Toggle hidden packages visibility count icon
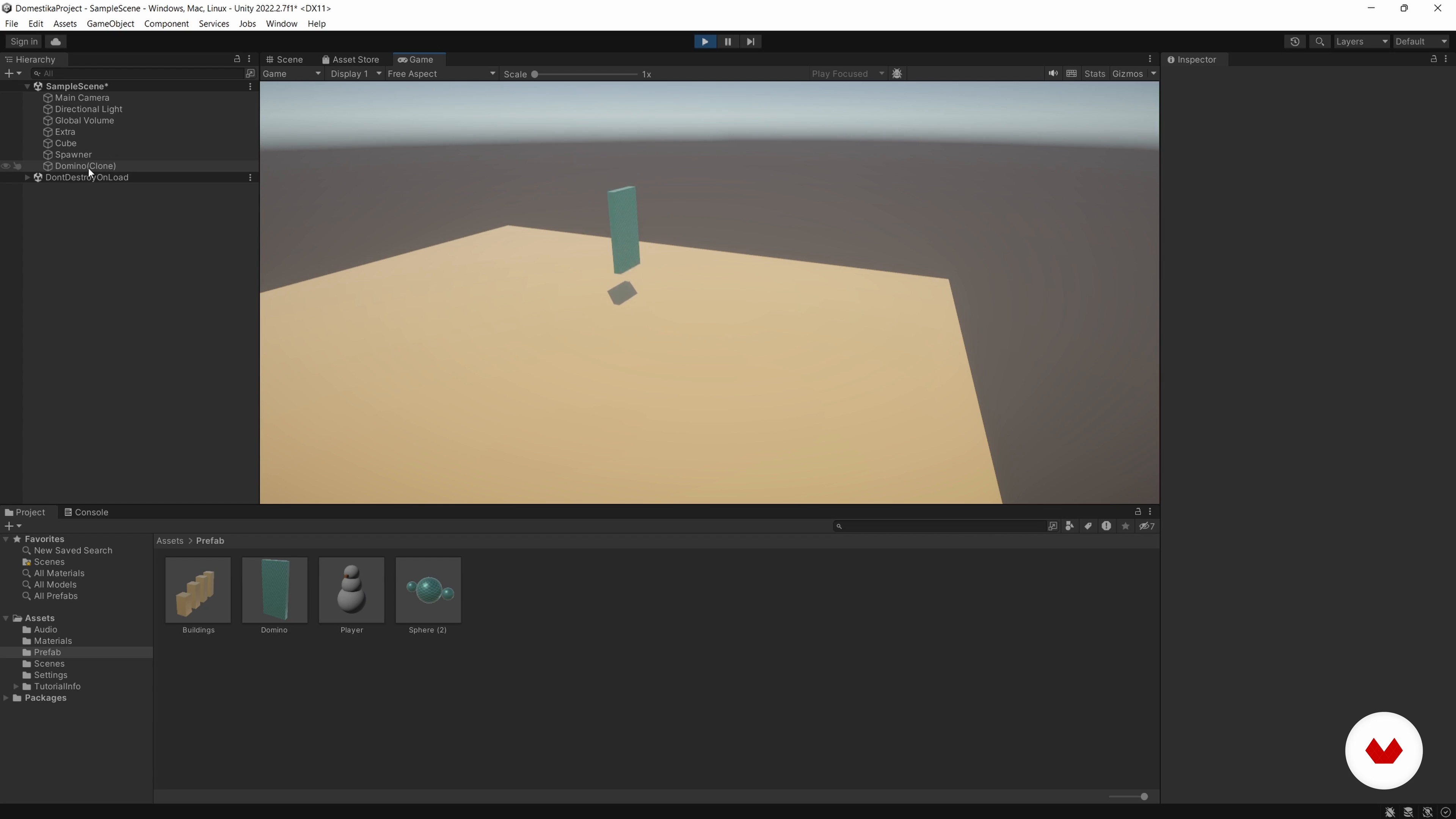 click(1147, 526)
